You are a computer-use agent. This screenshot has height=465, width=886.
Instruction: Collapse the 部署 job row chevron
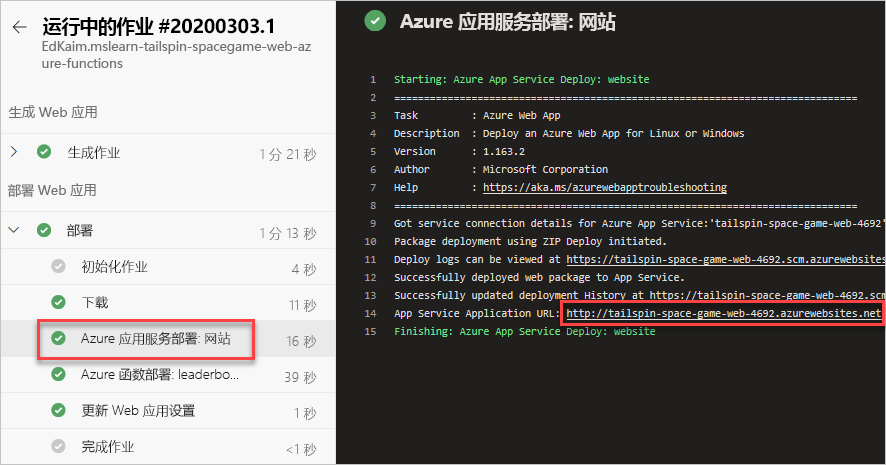tap(14, 230)
